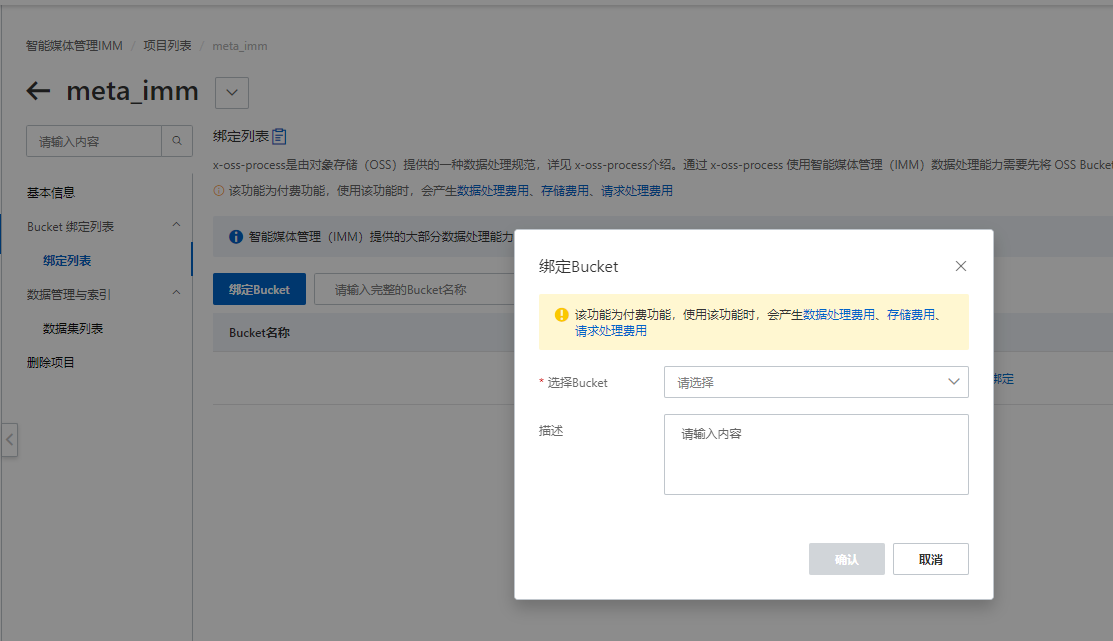Focus the sidebar search input field
Viewport: 1113px width, 641px height.
(x=94, y=141)
